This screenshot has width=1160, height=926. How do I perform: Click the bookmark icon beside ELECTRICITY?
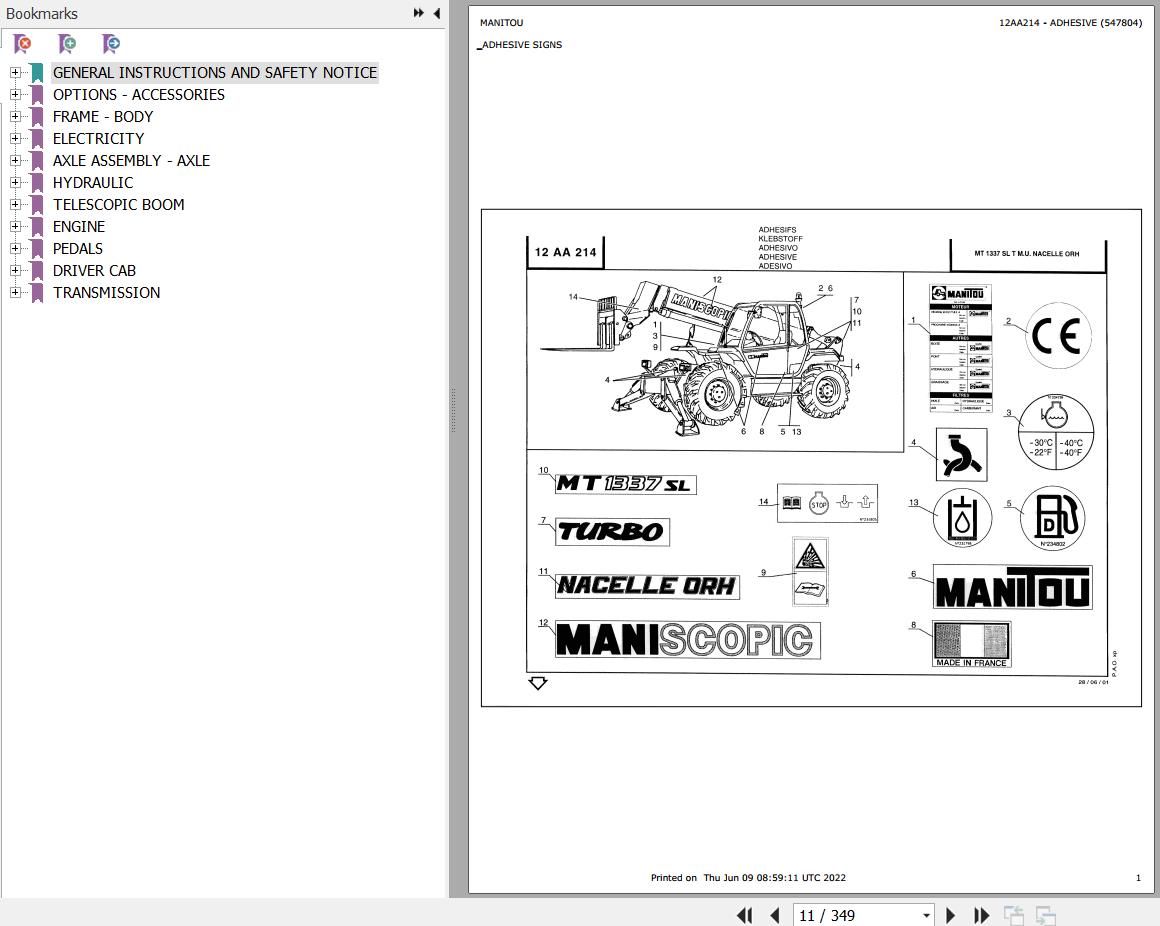pyautogui.click(x=37, y=138)
